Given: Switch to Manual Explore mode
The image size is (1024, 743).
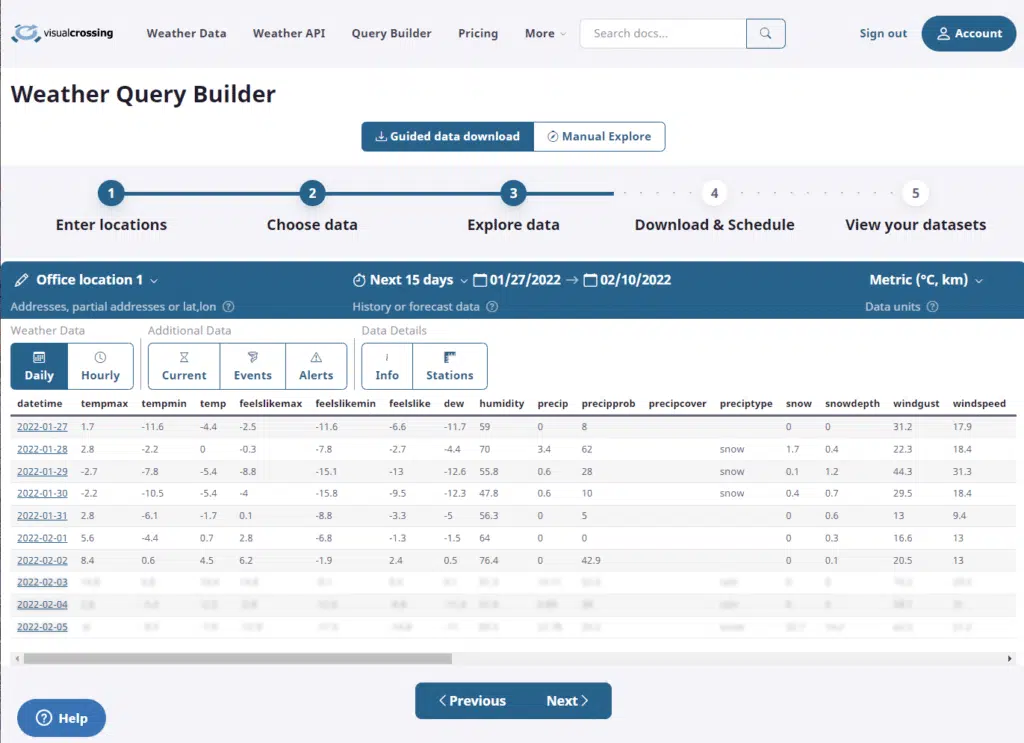Looking at the screenshot, I should (599, 136).
